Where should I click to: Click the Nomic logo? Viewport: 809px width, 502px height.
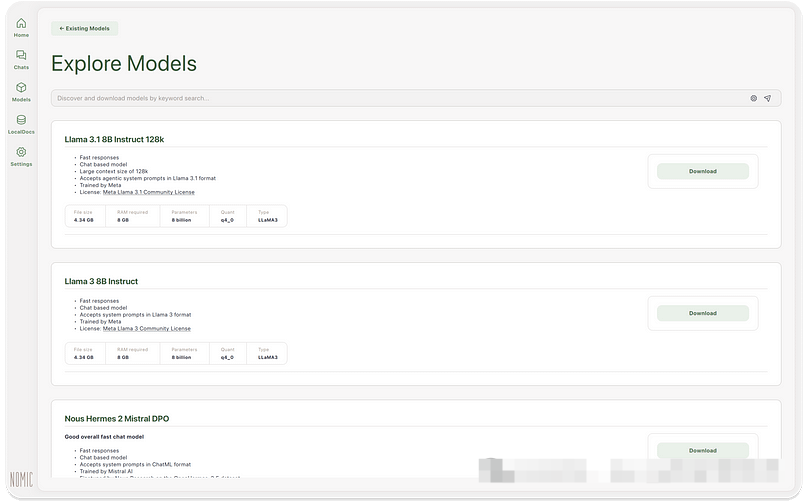click(21, 479)
